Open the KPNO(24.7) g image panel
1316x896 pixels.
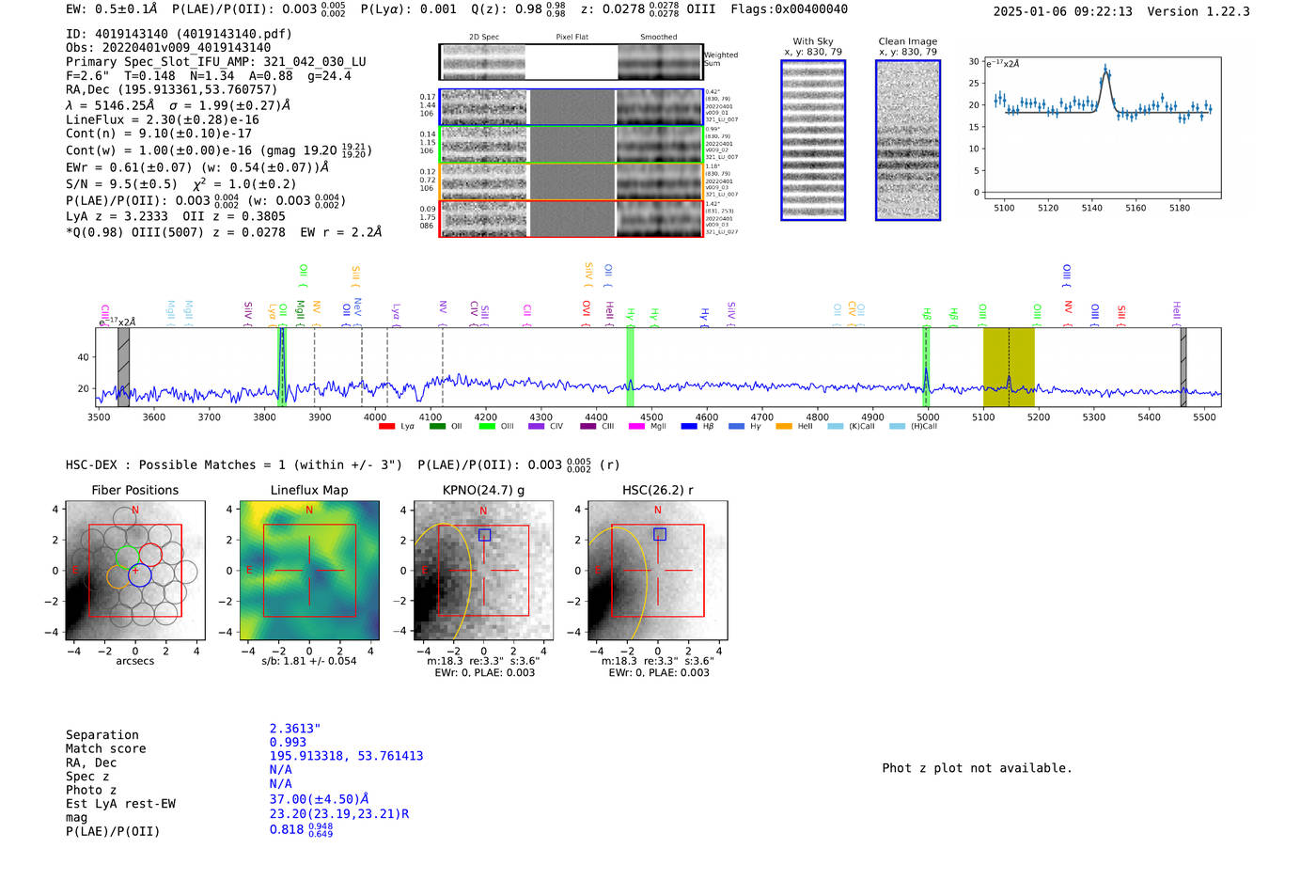click(483, 570)
